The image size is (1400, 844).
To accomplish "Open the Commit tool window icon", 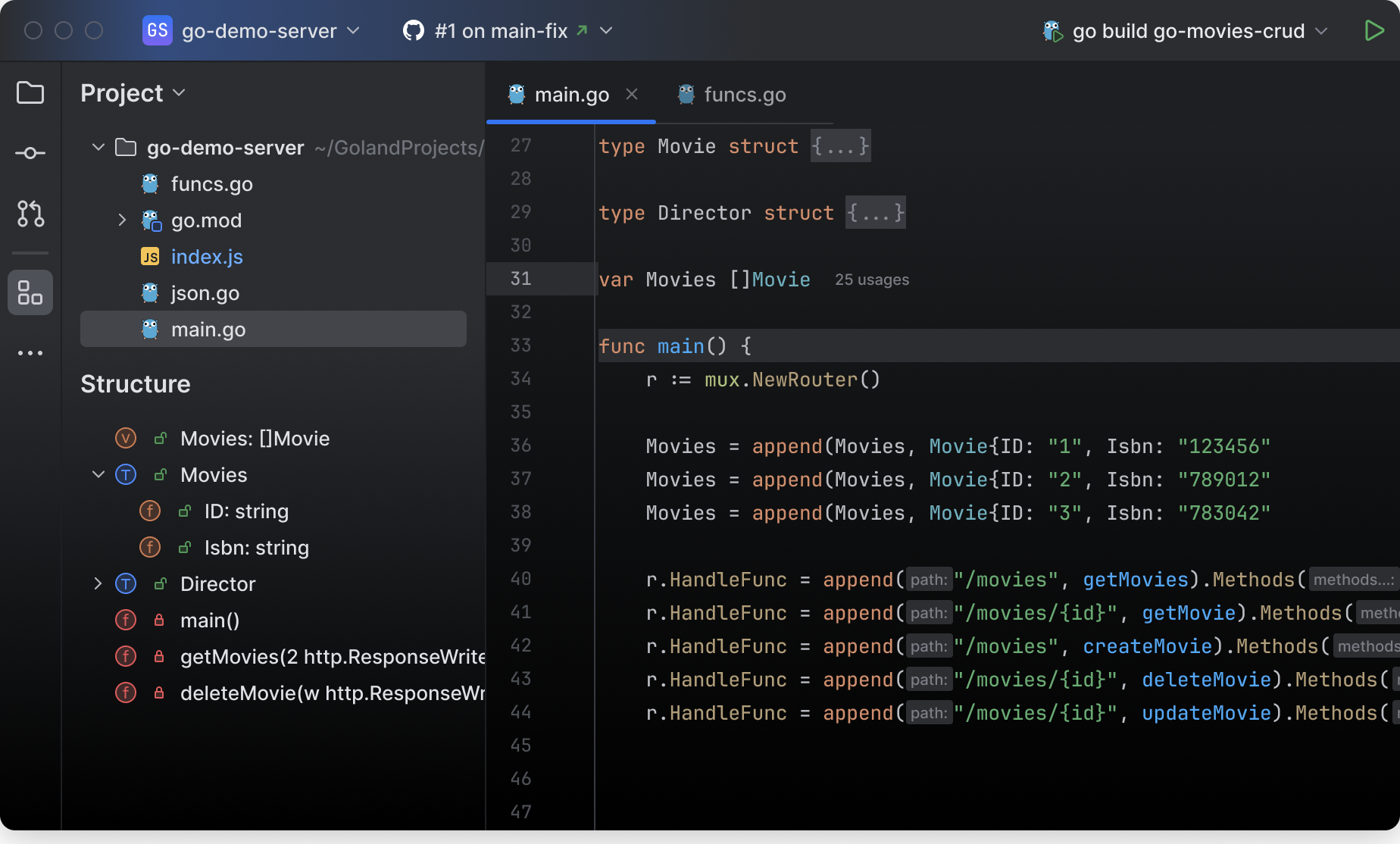I will click(30, 154).
